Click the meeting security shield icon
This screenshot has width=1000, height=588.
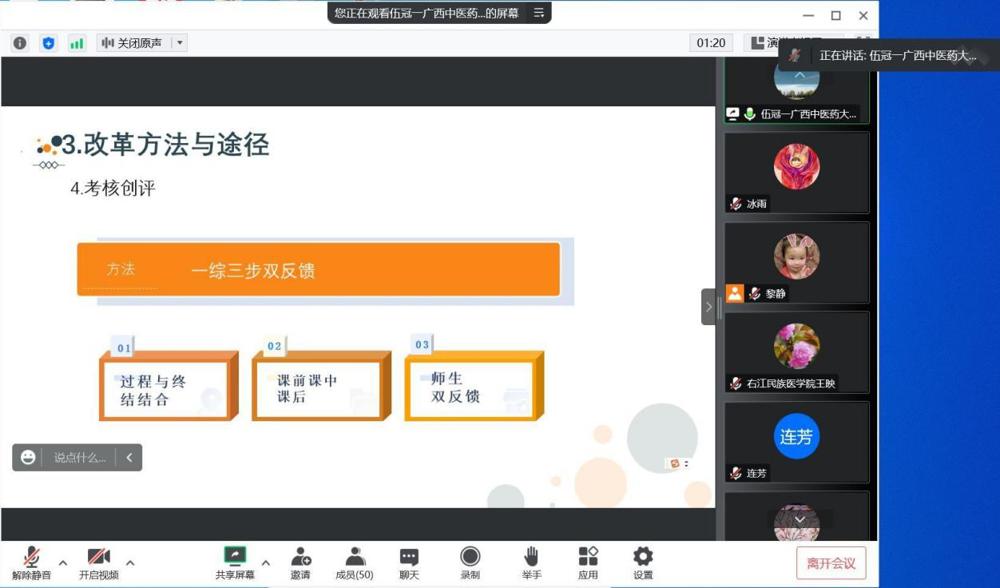(x=48, y=43)
